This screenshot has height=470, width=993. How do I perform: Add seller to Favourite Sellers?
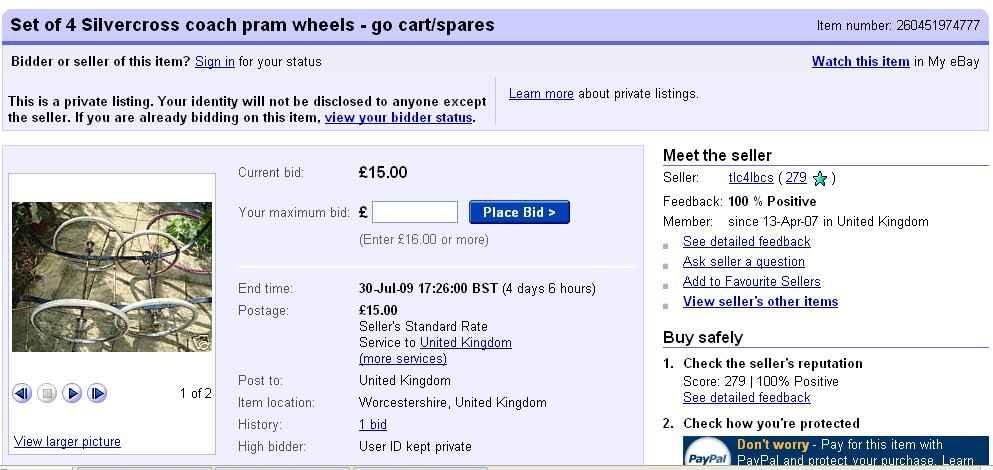click(751, 282)
